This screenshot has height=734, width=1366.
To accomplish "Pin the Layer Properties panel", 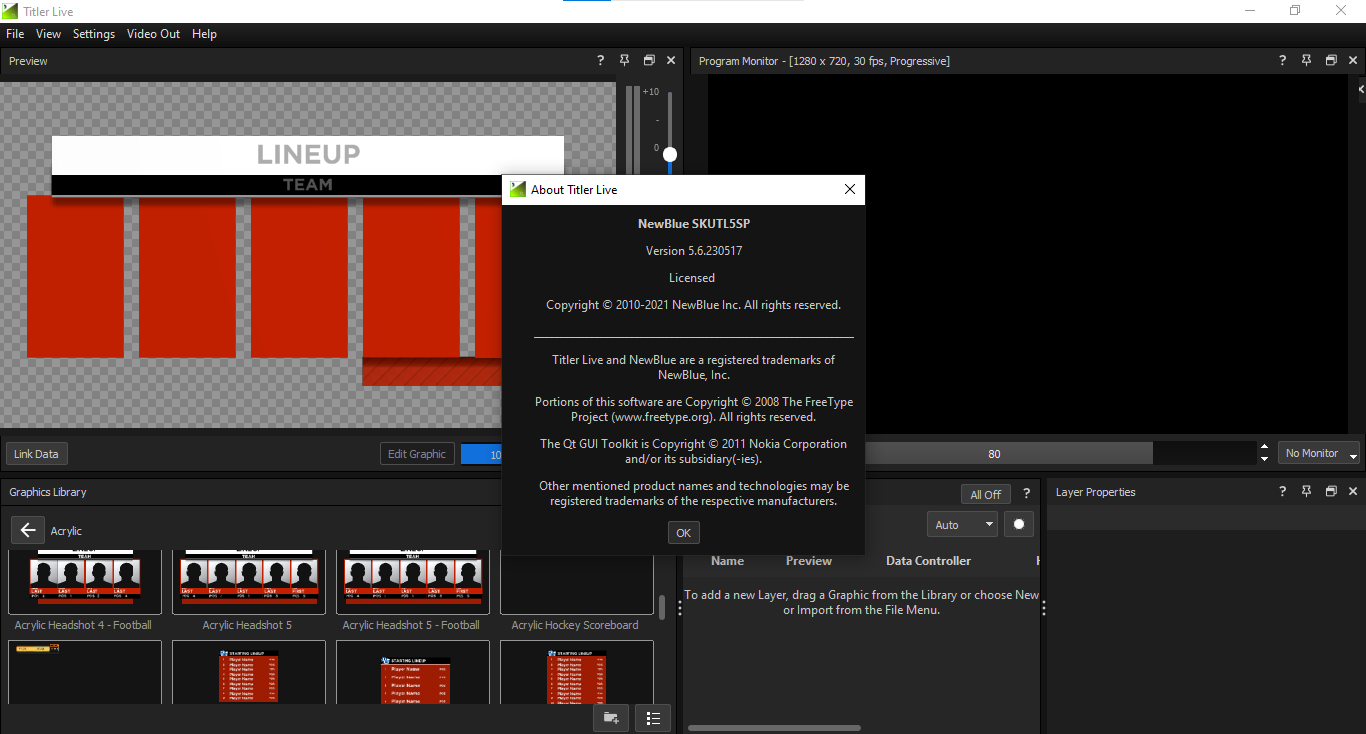I will (x=1306, y=492).
